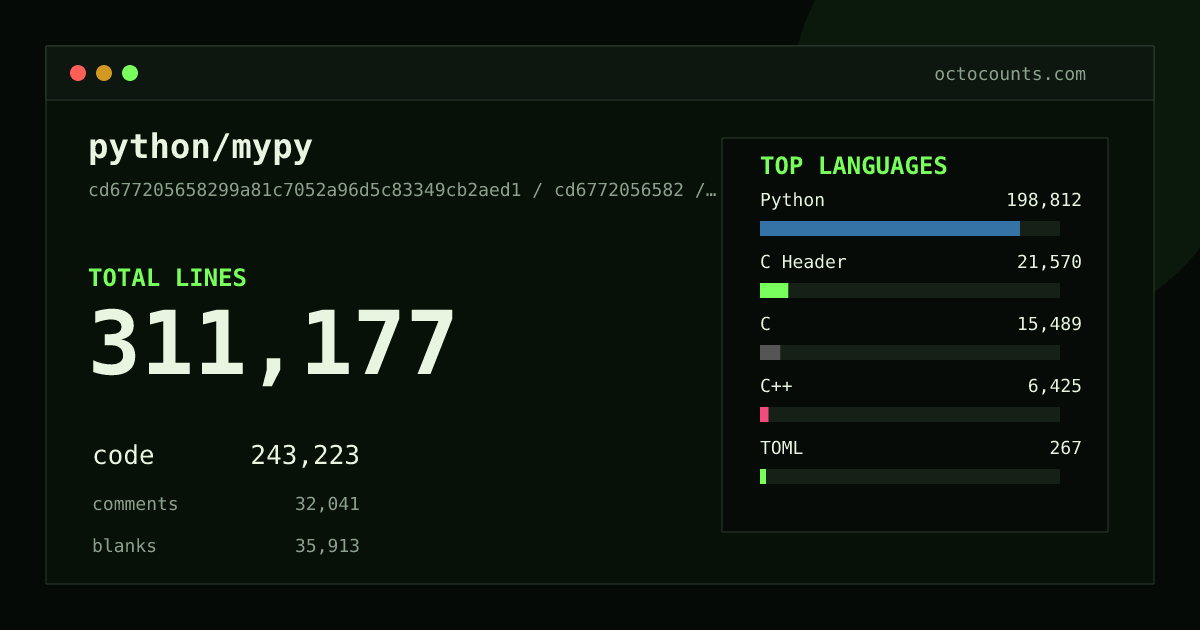The width and height of the screenshot is (1200, 630).
Task: Select the TOML line count 267
Action: (1065, 448)
